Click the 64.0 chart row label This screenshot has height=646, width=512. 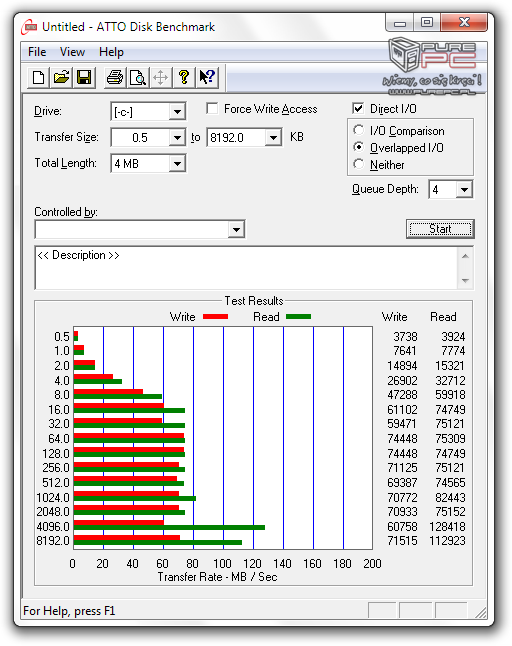59,439
